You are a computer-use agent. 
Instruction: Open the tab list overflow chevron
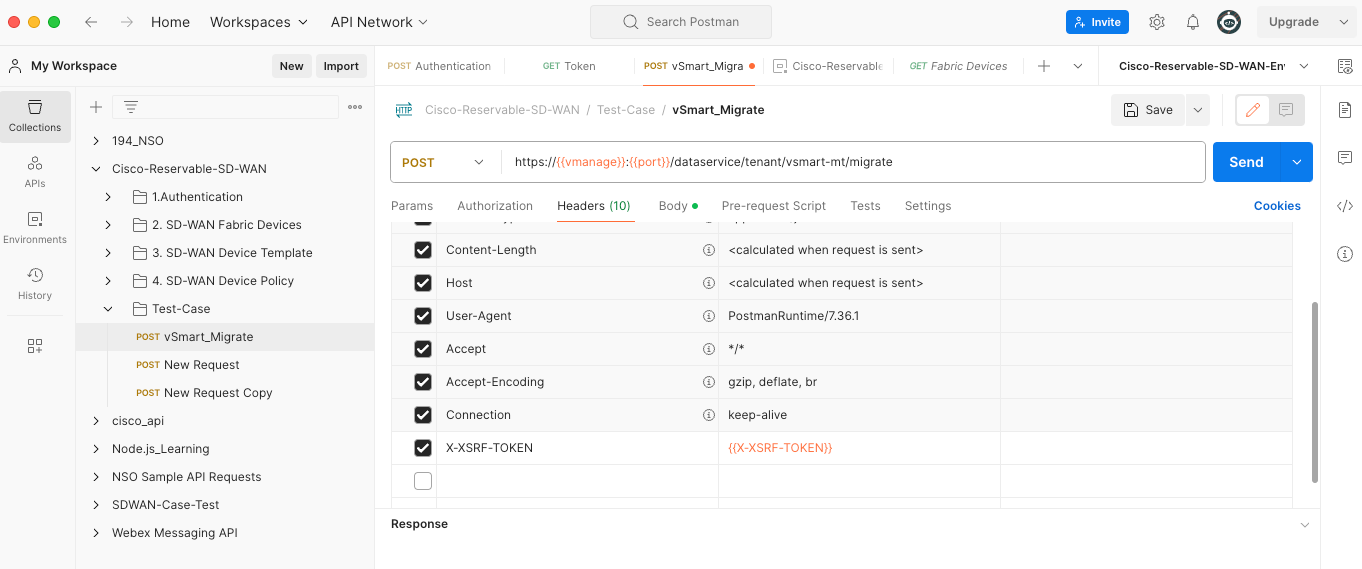pos(1078,66)
